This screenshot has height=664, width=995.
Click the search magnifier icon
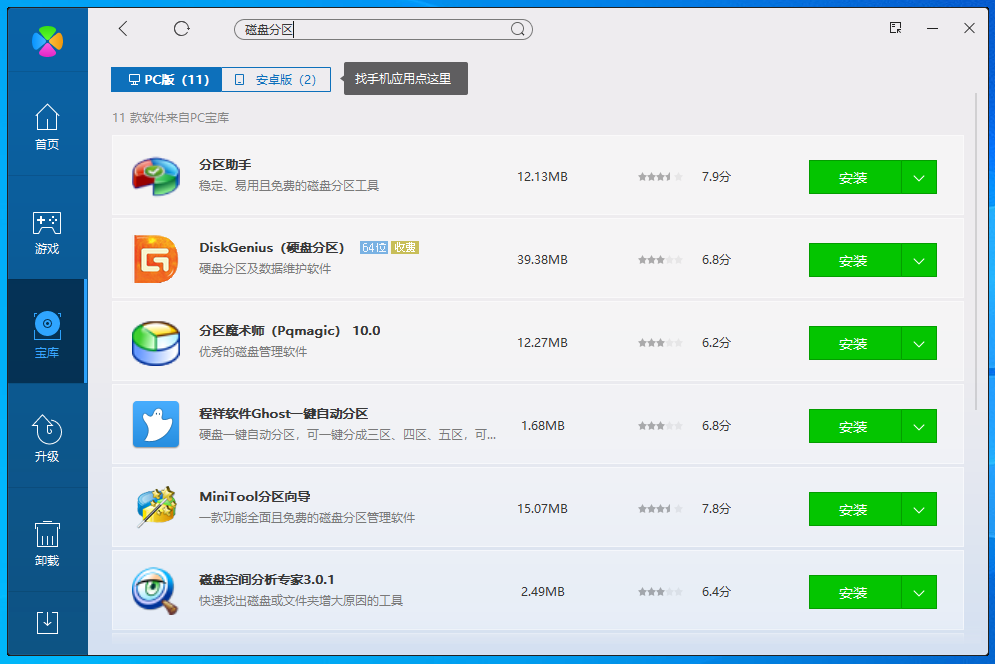[518, 29]
